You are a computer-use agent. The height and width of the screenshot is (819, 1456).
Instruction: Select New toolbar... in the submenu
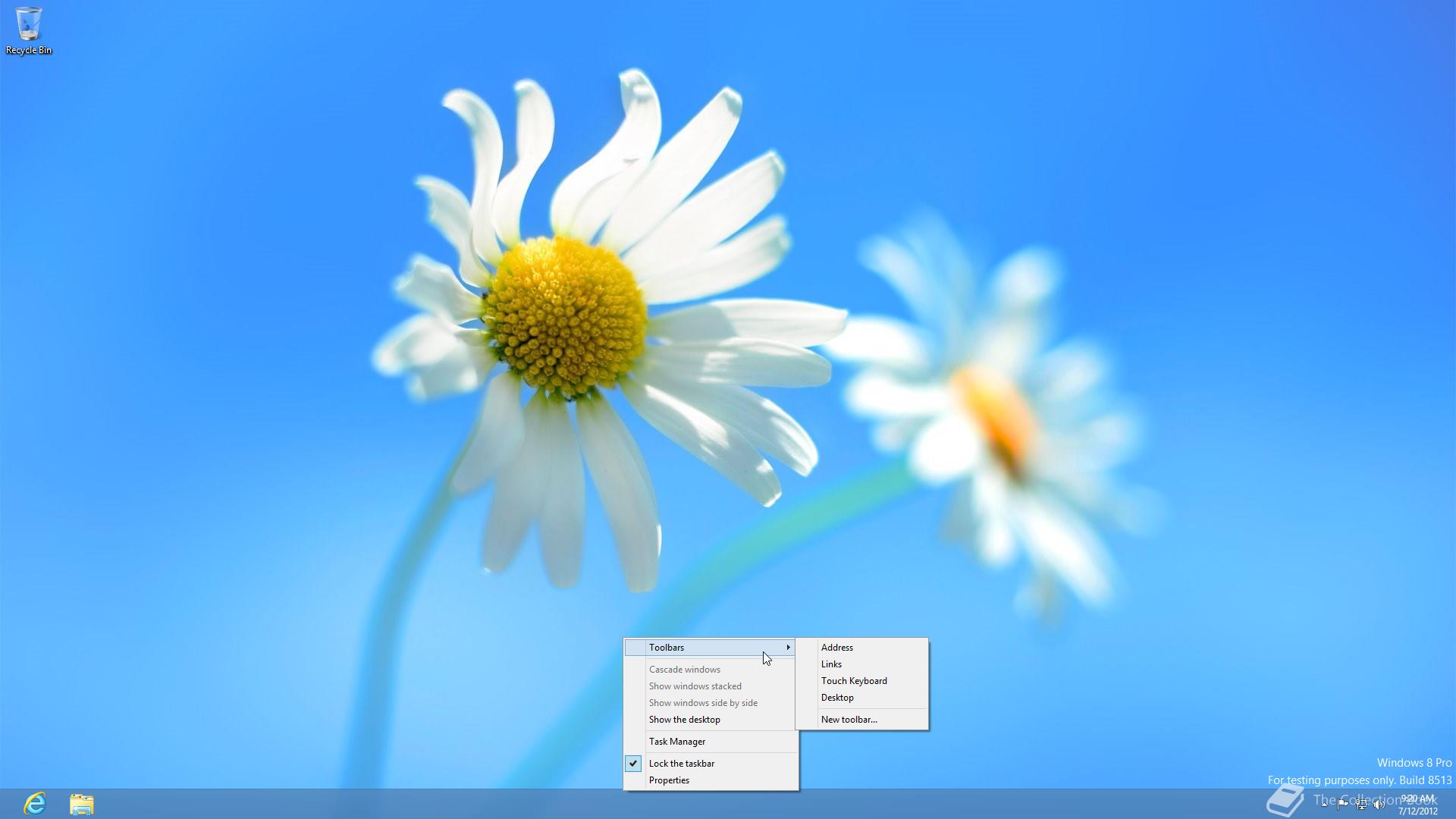click(862, 720)
